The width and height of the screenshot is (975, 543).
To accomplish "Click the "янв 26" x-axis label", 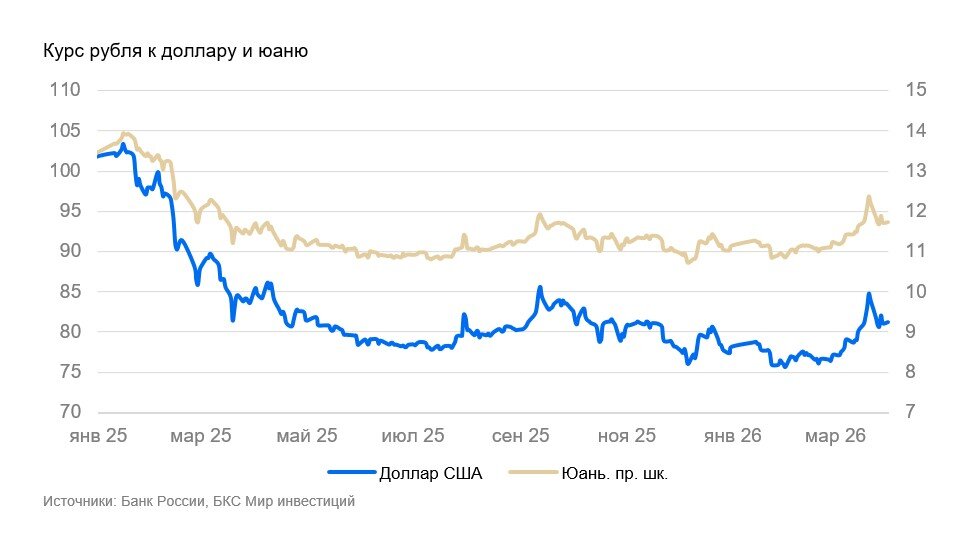I will coord(732,436).
